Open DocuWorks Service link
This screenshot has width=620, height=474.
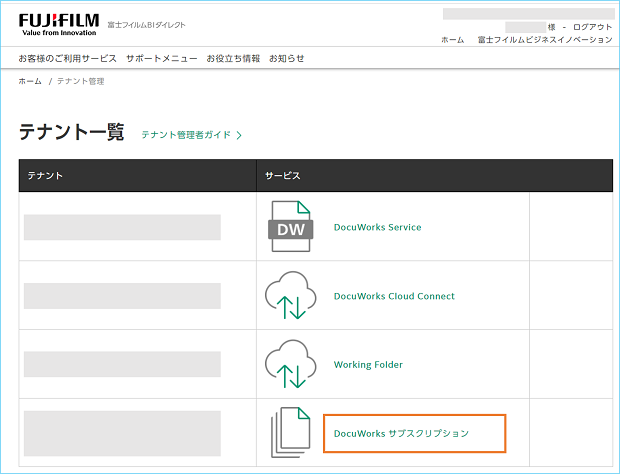(378, 227)
